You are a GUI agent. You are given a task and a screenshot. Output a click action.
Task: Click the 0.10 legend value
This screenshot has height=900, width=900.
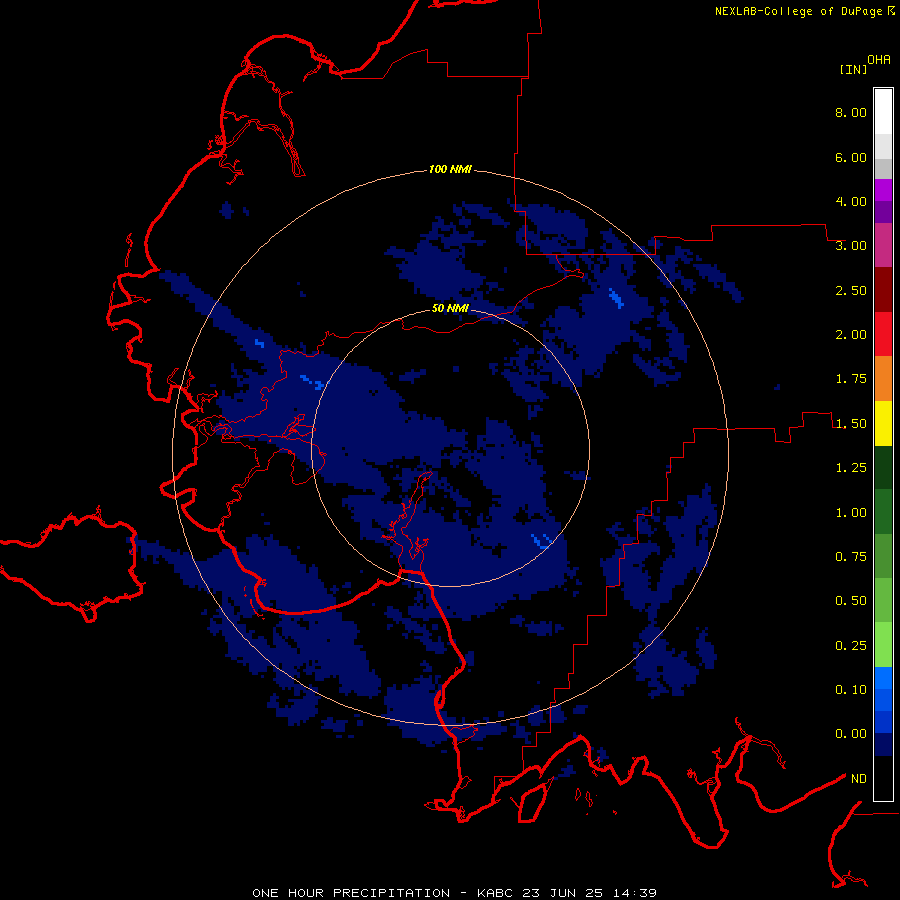[x=851, y=690]
